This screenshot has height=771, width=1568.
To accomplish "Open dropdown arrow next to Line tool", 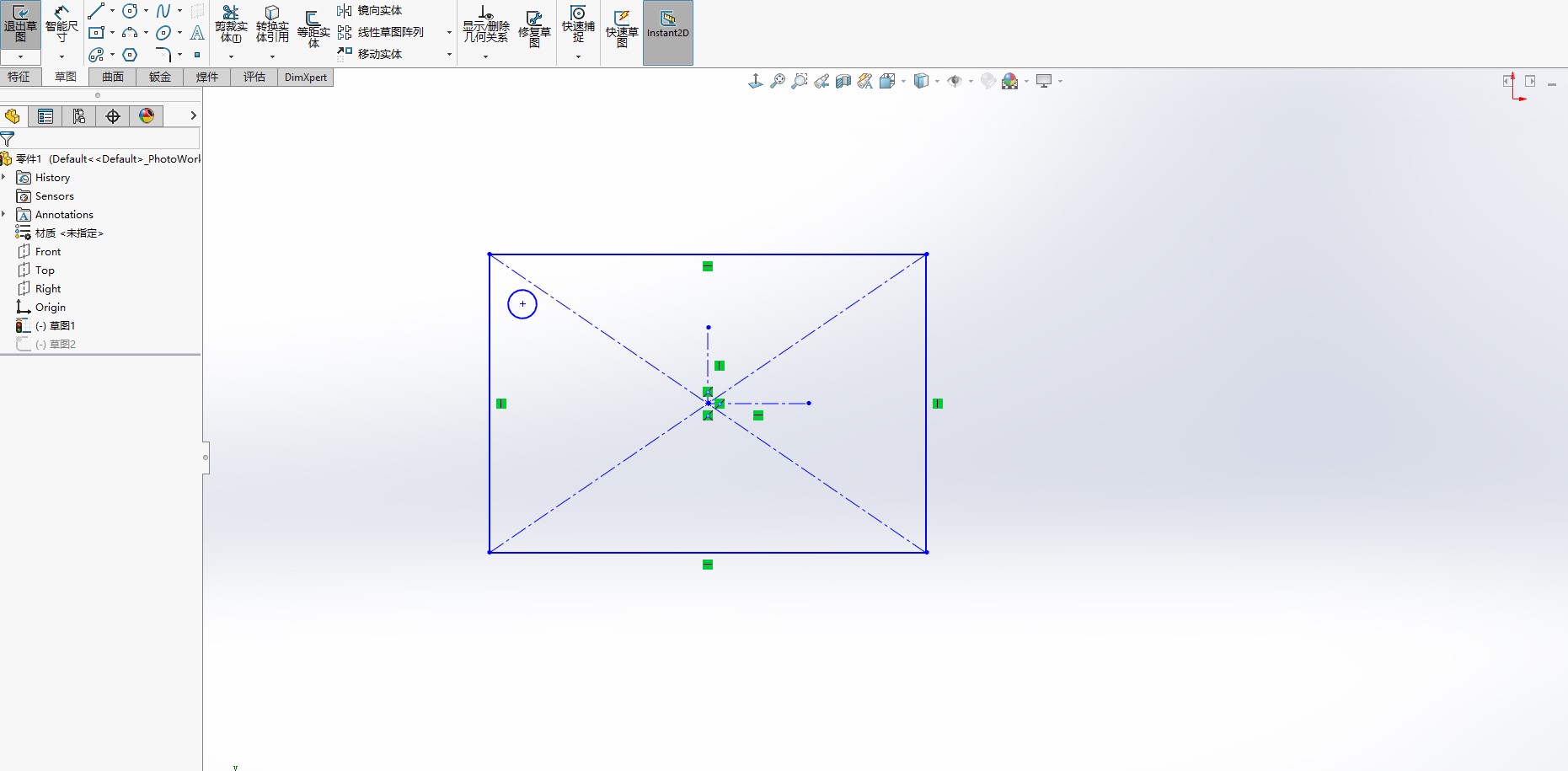I will pos(112,11).
